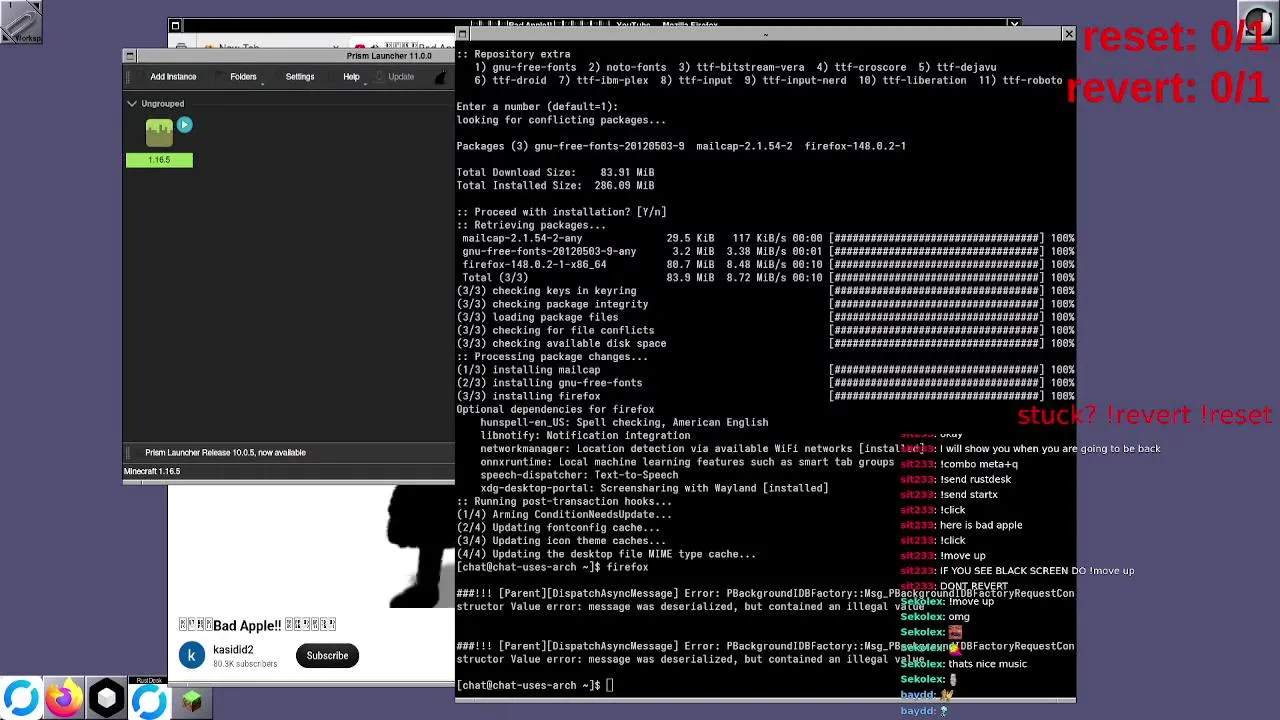Open the Prism Launcher window menu button
Screen dimensions: 1280x720
[130, 56]
